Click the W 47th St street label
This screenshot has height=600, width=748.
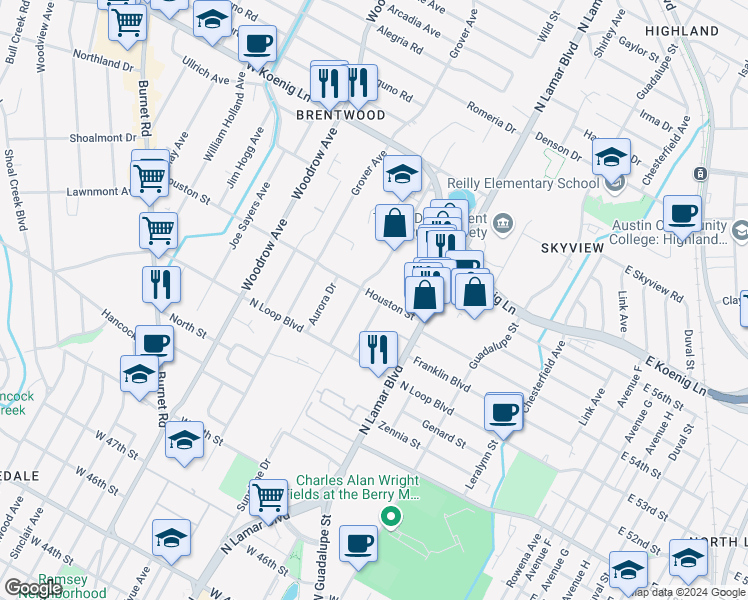pyautogui.click(x=116, y=445)
